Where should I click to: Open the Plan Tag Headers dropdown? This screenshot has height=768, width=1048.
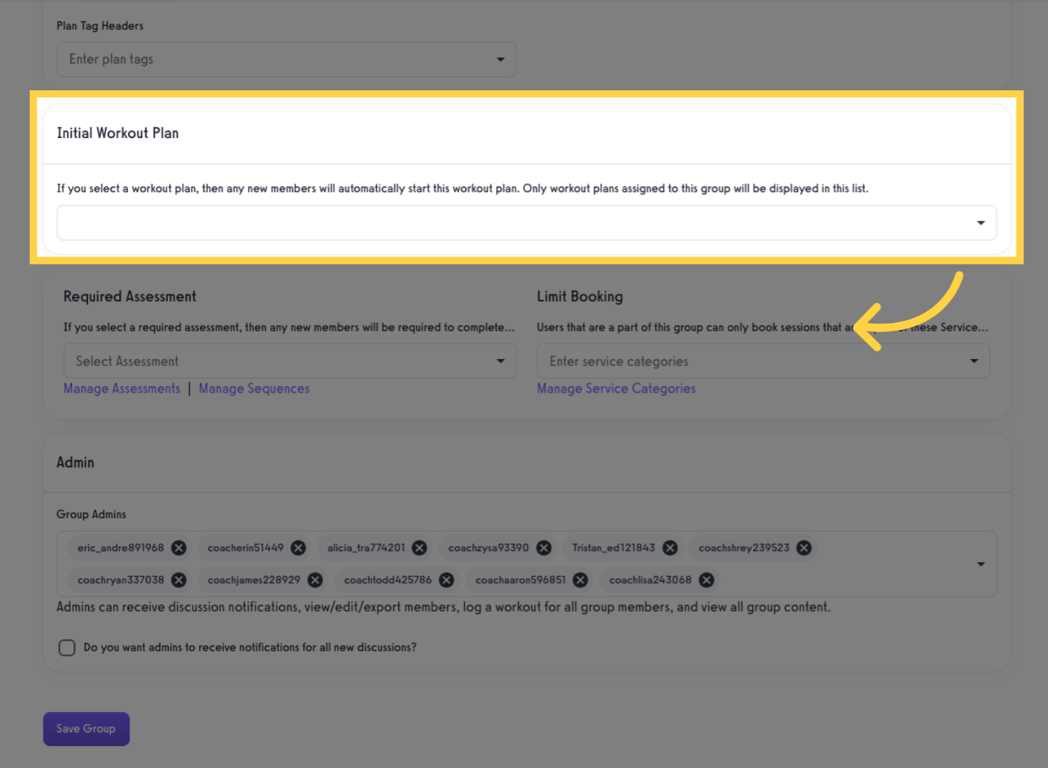(500, 59)
